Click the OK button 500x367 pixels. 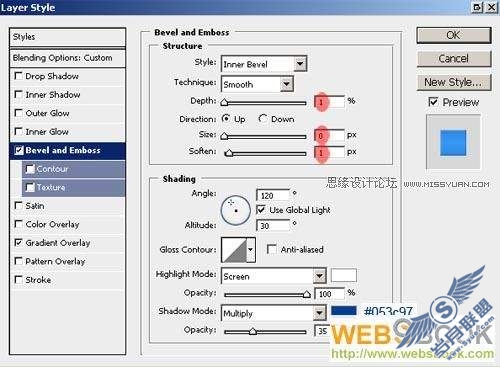[x=454, y=35]
